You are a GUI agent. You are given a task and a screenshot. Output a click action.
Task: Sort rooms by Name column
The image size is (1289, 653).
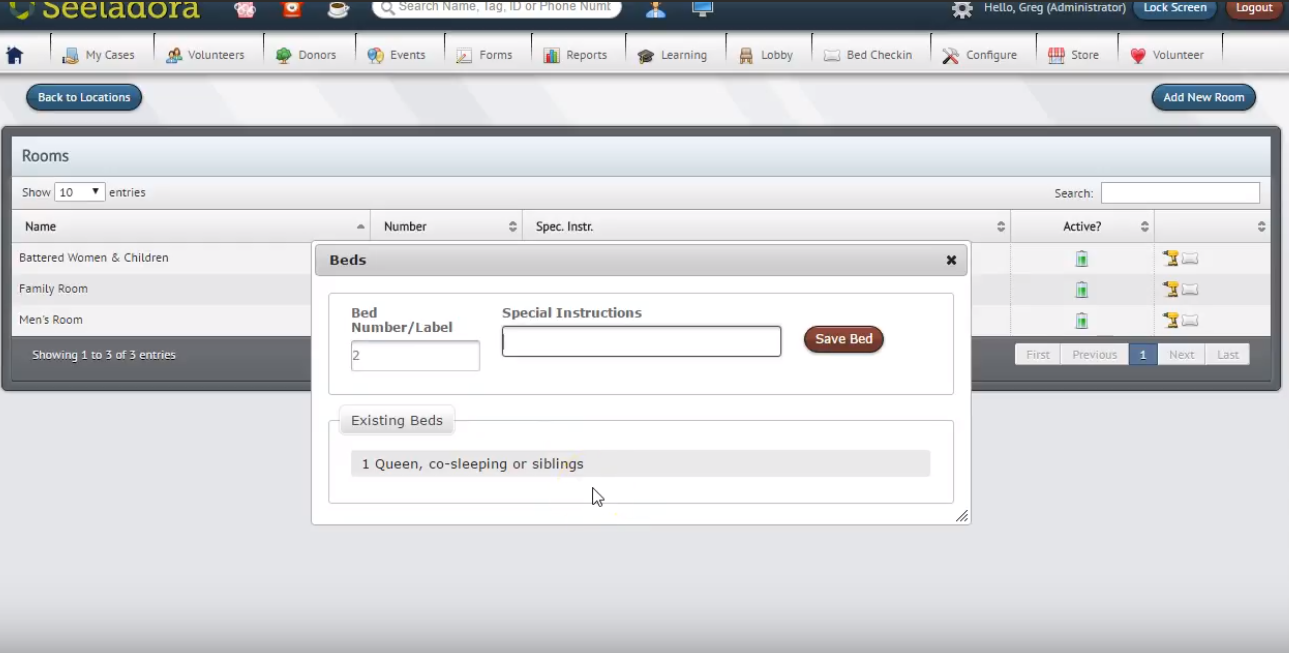[191, 226]
